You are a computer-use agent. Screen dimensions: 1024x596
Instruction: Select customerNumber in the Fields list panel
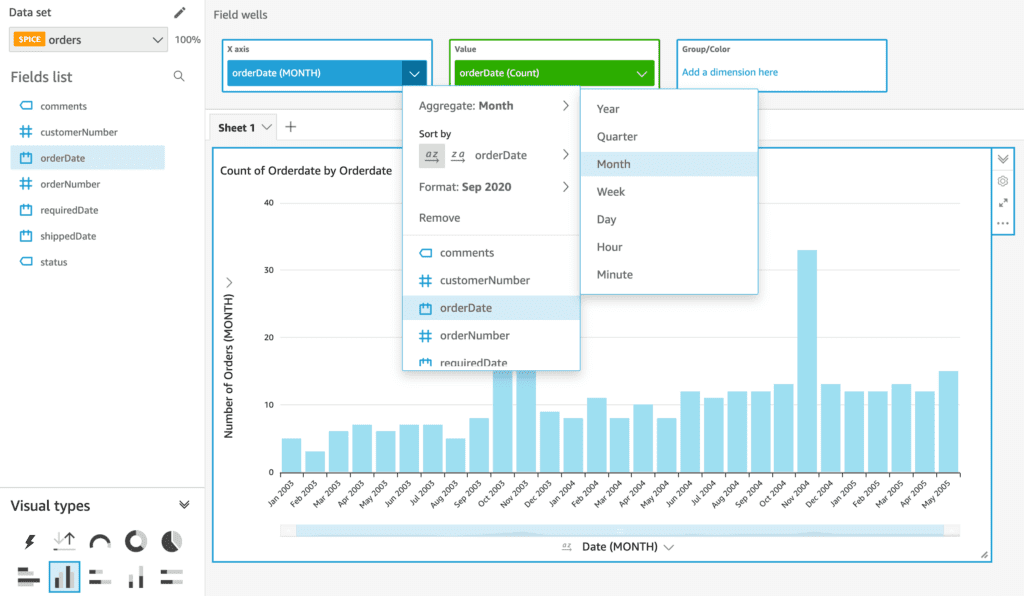coord(88,132)
